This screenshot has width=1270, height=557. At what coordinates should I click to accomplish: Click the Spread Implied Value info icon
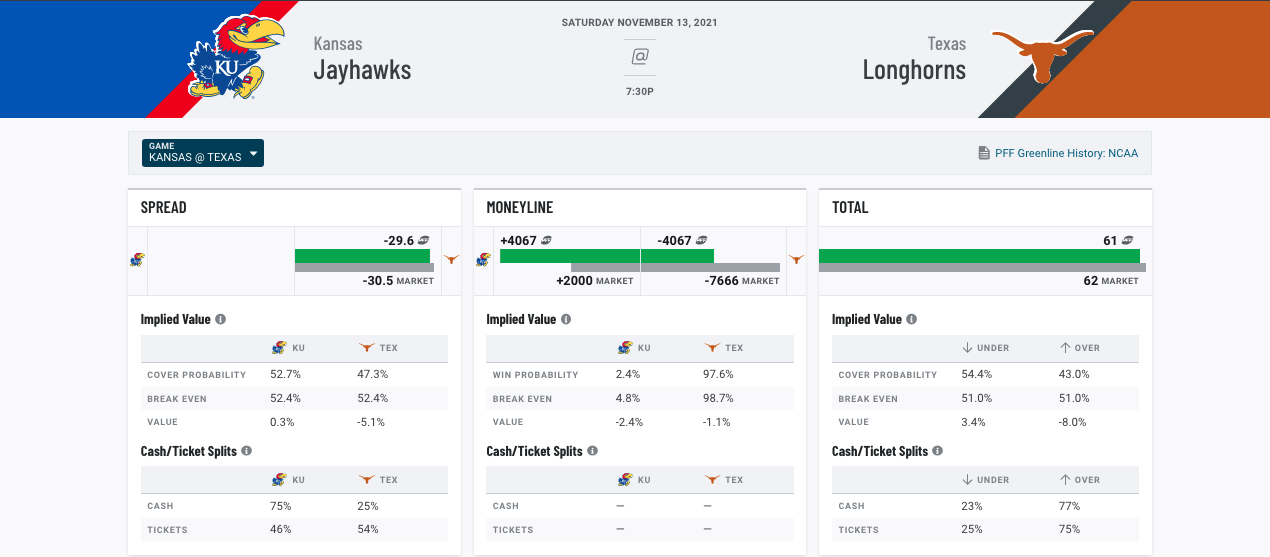(x=221, y=320)
